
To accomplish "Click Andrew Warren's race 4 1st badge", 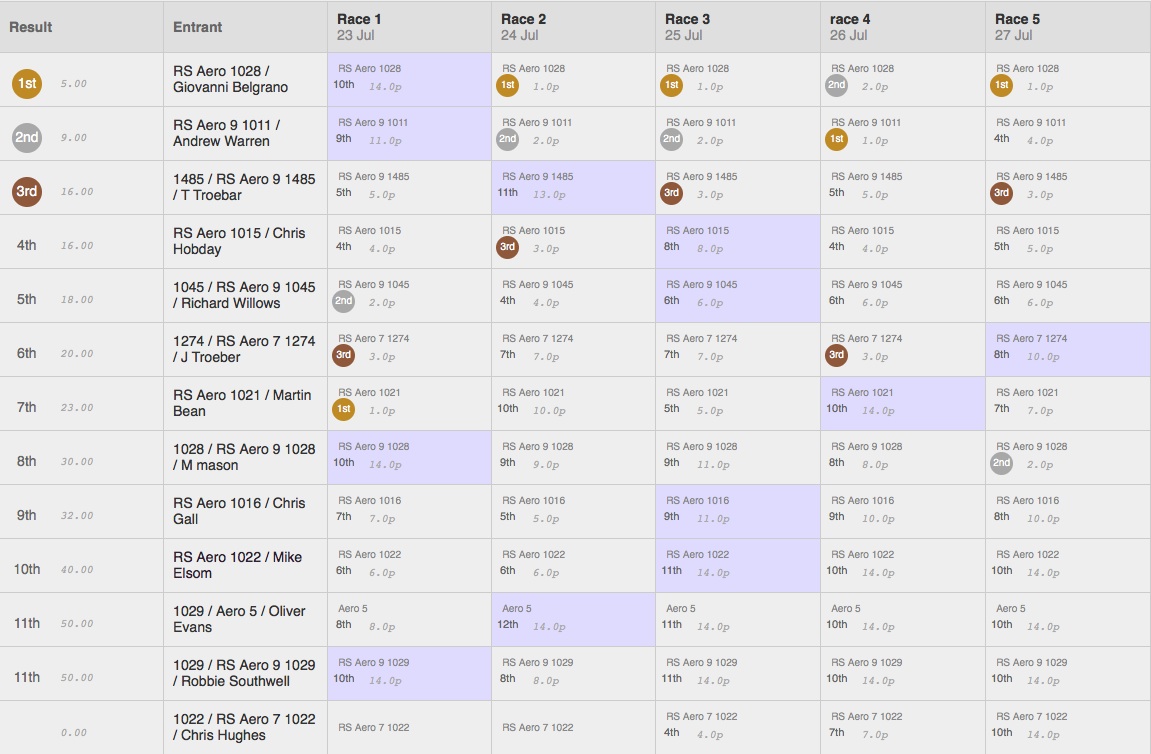I will [x=836, y=139].
